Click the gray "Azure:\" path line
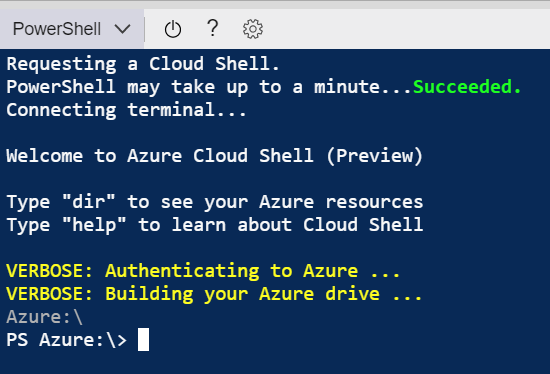The image size is (550, 374). click(45, 317)
